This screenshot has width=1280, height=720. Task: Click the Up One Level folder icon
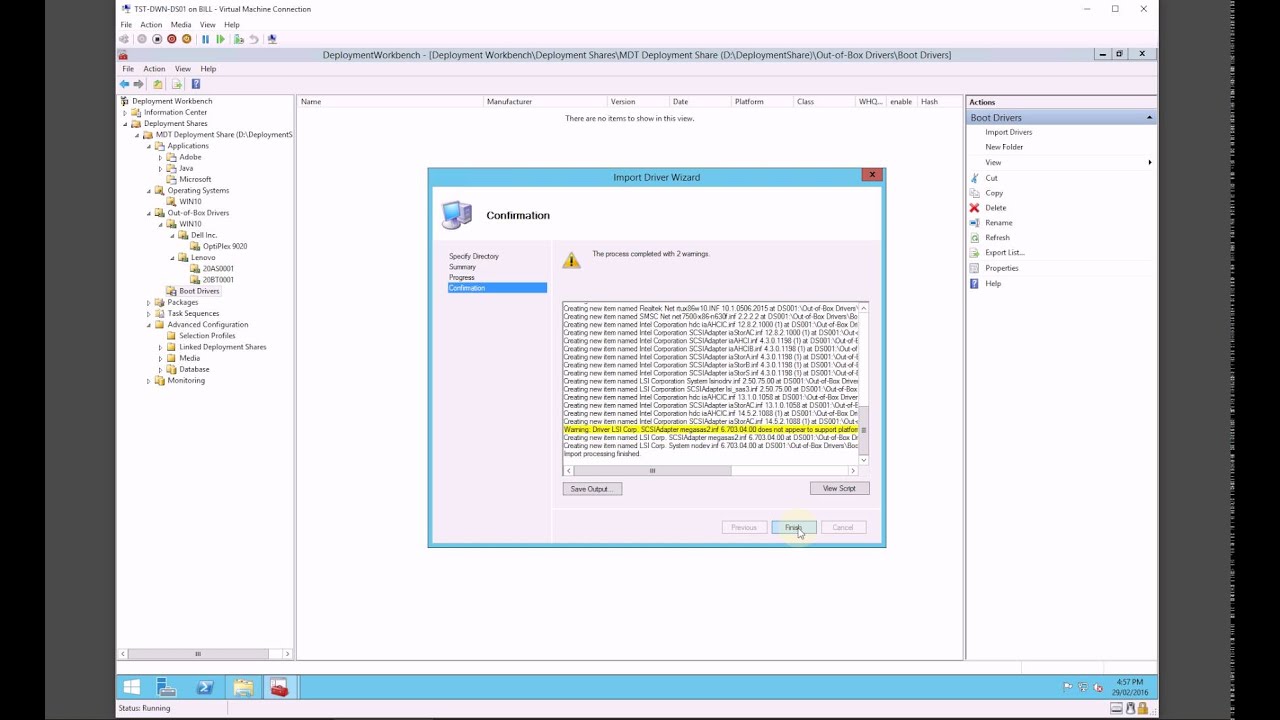tap(158, 84)
